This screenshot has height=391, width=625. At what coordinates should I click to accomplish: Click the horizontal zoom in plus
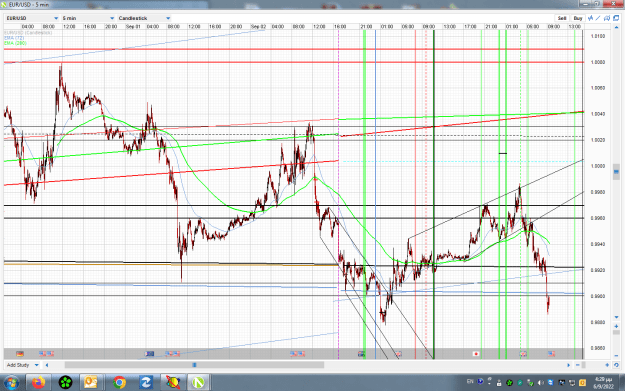[607, 365]
